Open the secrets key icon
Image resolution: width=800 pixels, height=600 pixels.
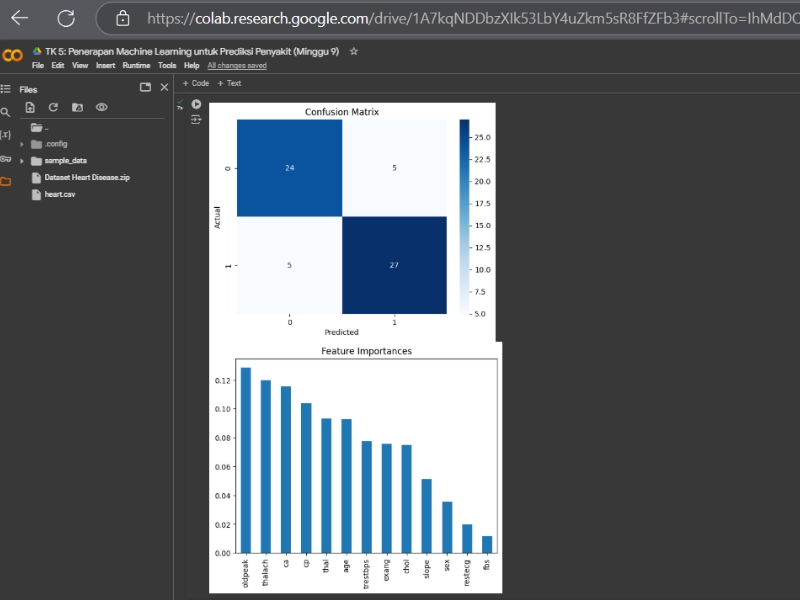click(6, 159)
